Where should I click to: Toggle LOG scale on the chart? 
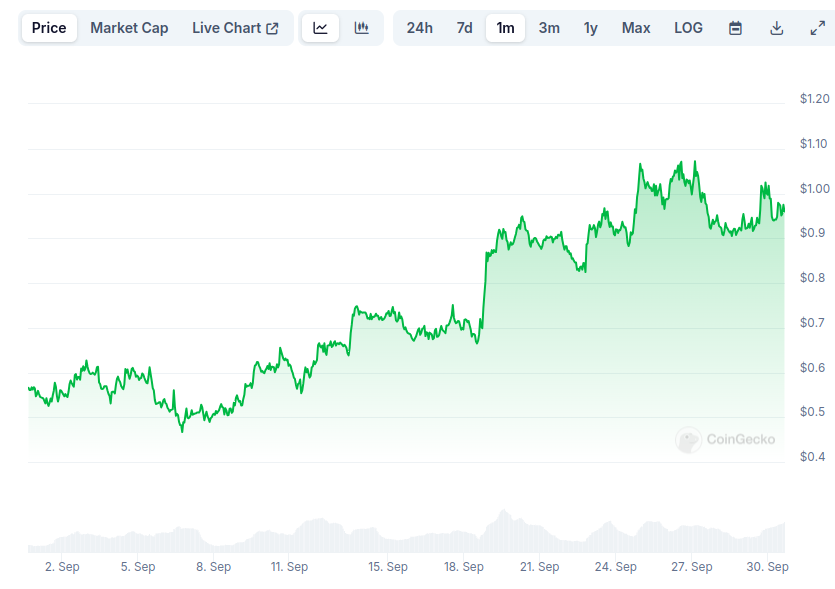tap(688, 28)
